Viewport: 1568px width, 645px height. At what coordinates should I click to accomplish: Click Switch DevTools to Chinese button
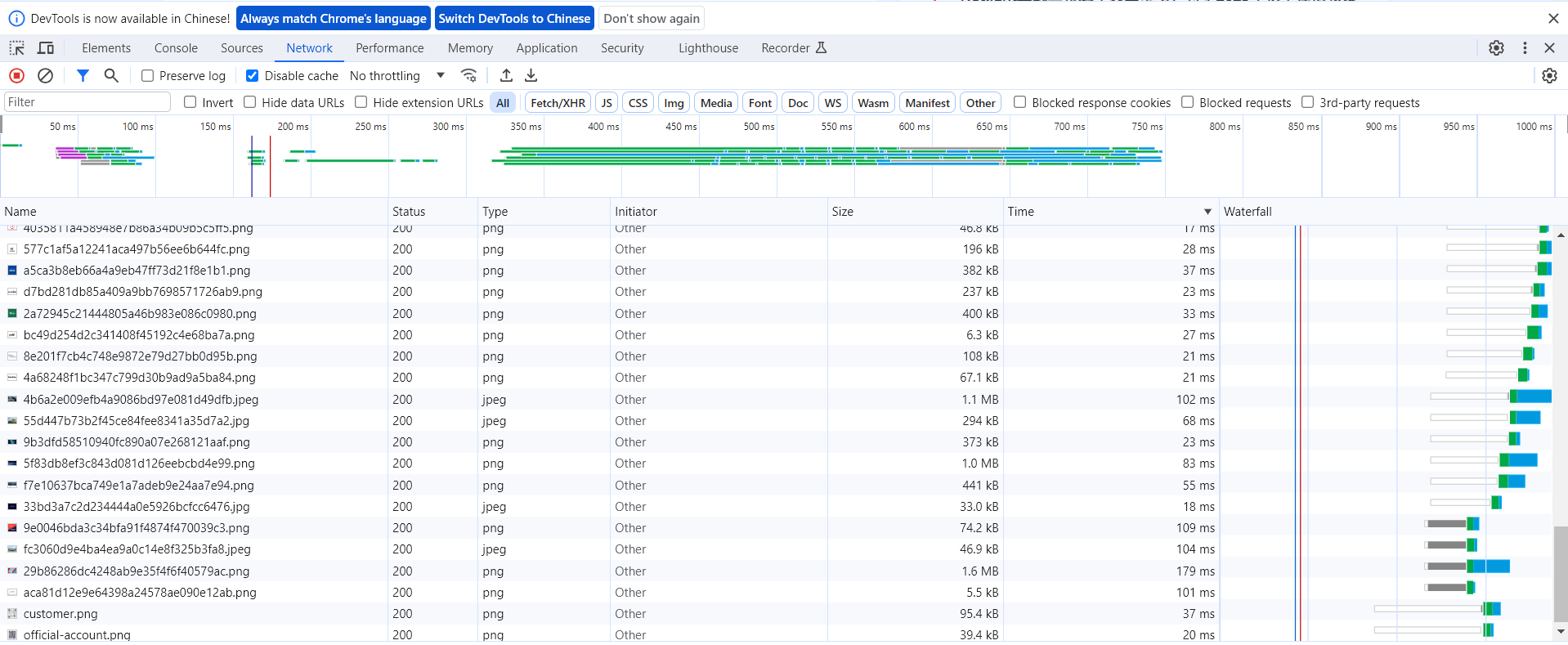[514, 18]
